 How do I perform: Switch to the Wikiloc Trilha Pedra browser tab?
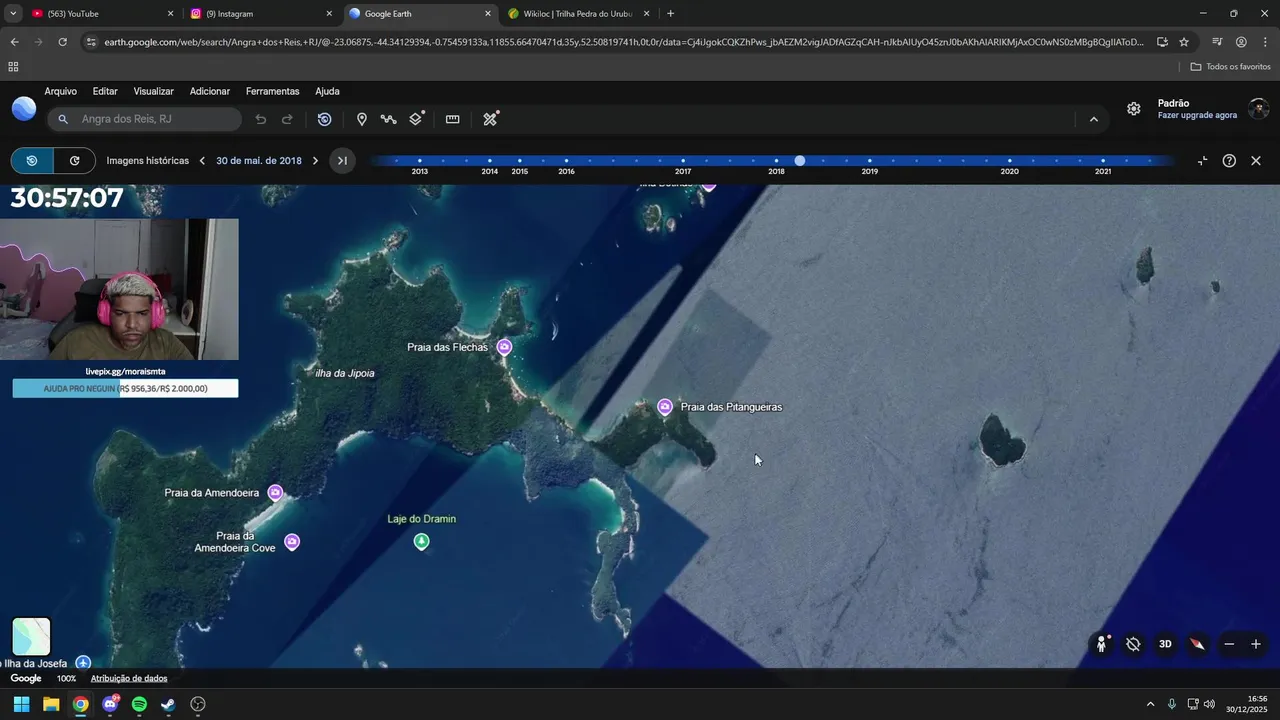pyautogui.click(x=578, y=14)
